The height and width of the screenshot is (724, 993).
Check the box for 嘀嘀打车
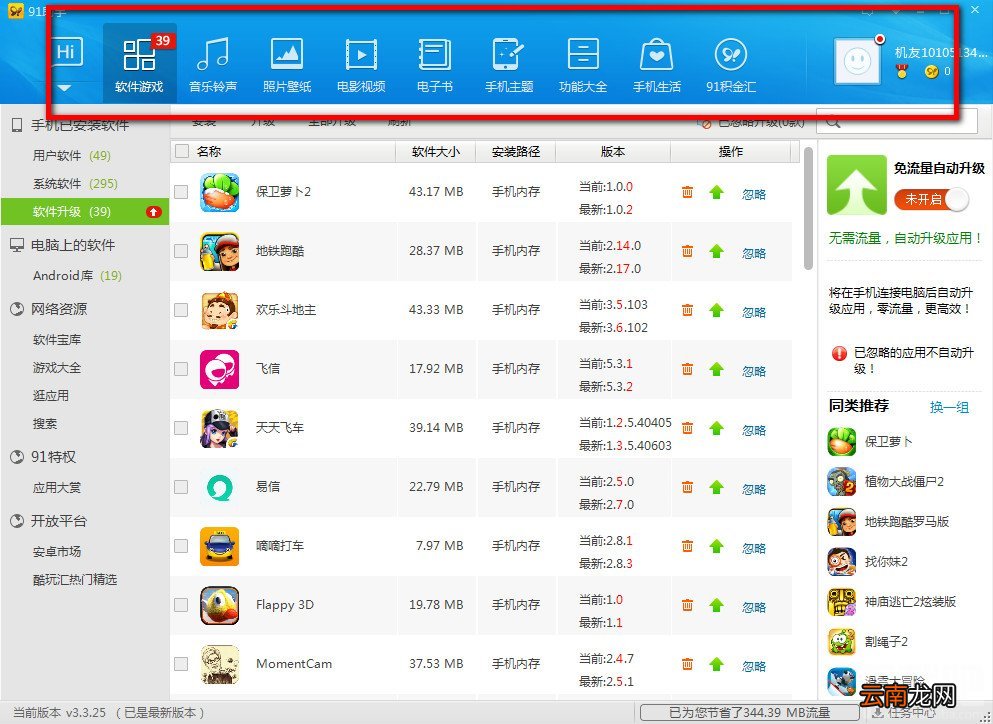point(181,545)
